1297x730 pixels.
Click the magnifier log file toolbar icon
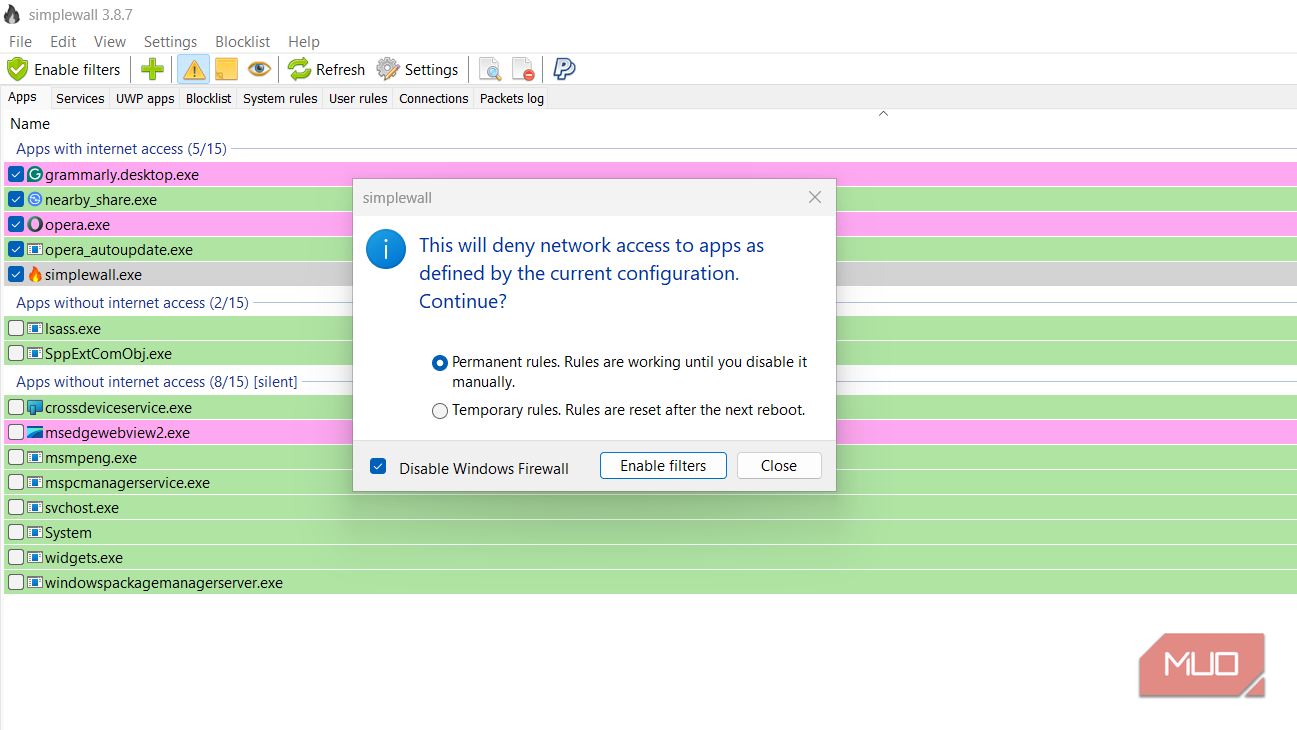coord(490,69)
